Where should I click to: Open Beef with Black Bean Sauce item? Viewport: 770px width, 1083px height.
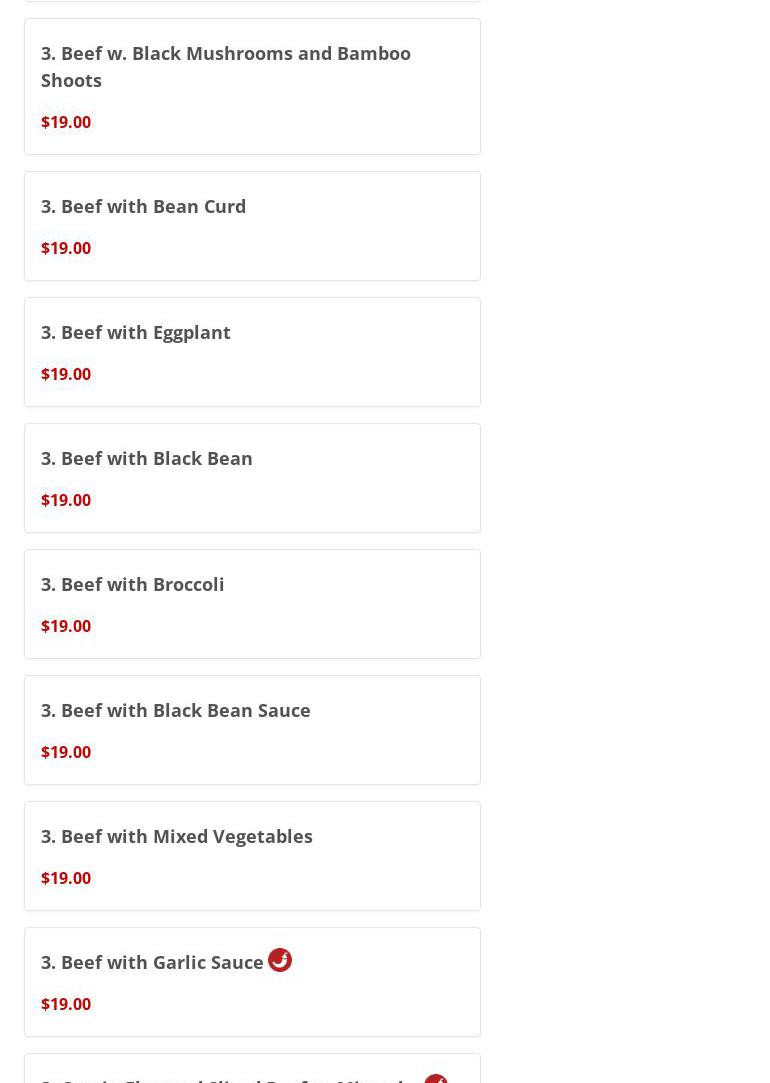[x=175, y=711]
